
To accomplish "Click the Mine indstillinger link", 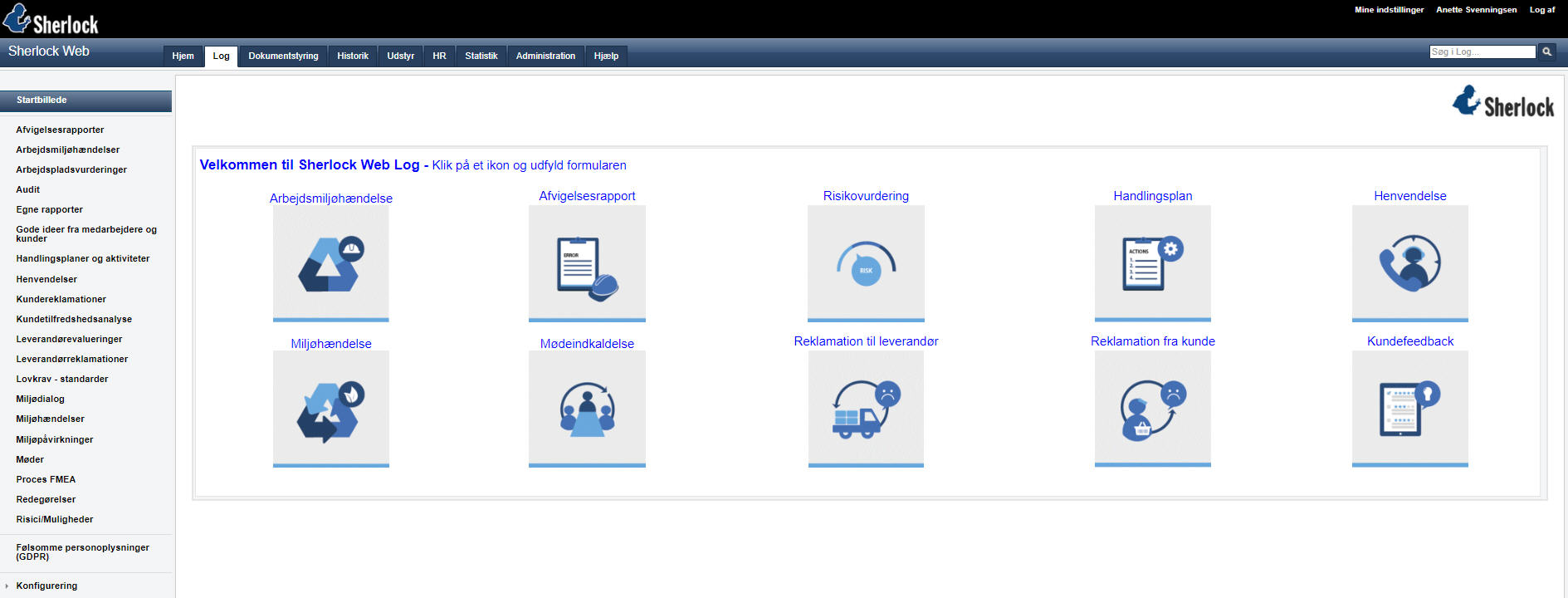I will point(1389,10).
